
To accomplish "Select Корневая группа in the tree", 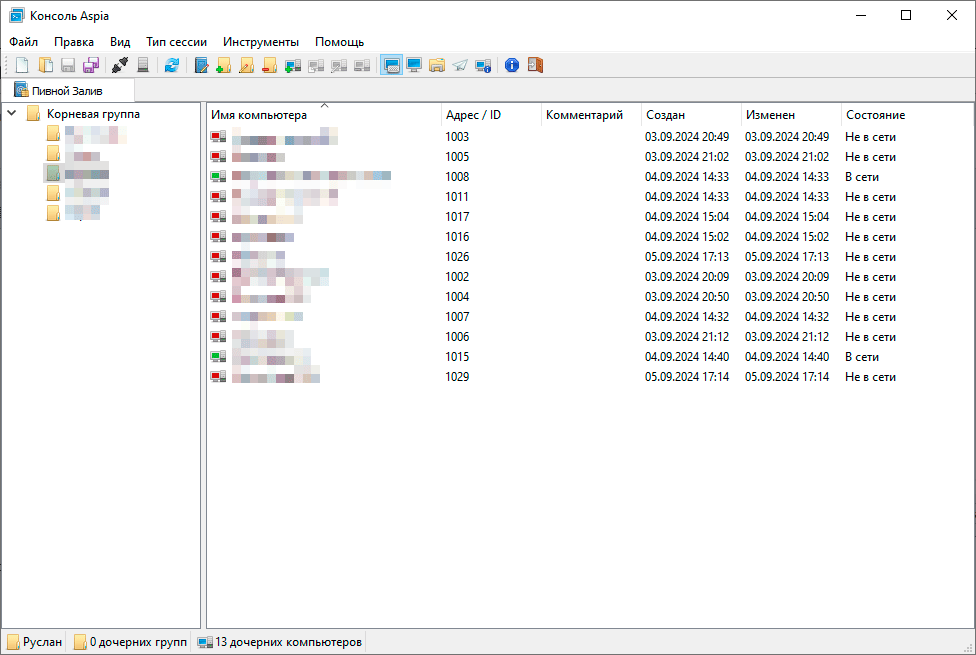I will pos(93,114).
